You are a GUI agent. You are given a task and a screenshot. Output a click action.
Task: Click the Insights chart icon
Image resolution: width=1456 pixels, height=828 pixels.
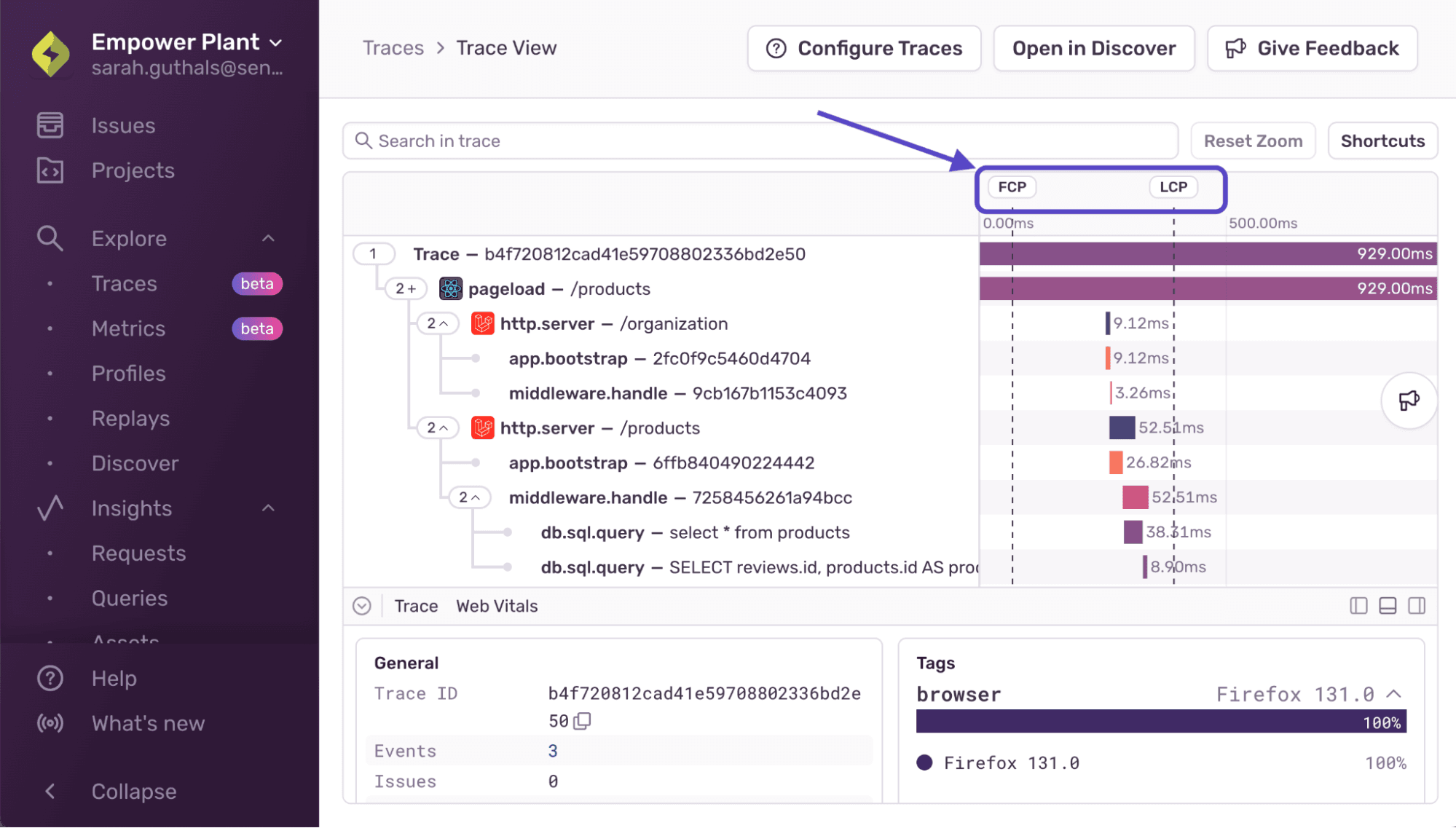pyautogui.click(x=50, y=508)
